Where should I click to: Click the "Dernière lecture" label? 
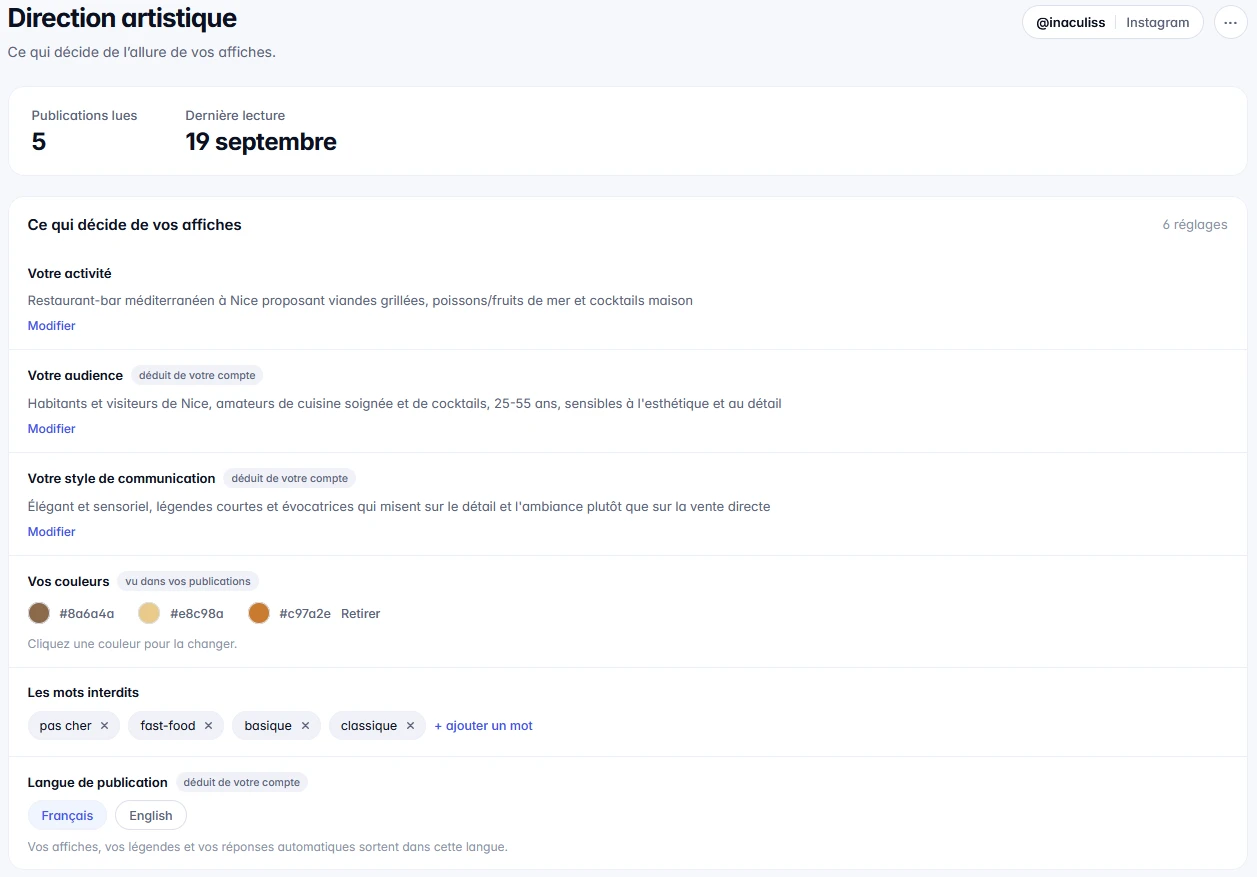tap(235, 115)
